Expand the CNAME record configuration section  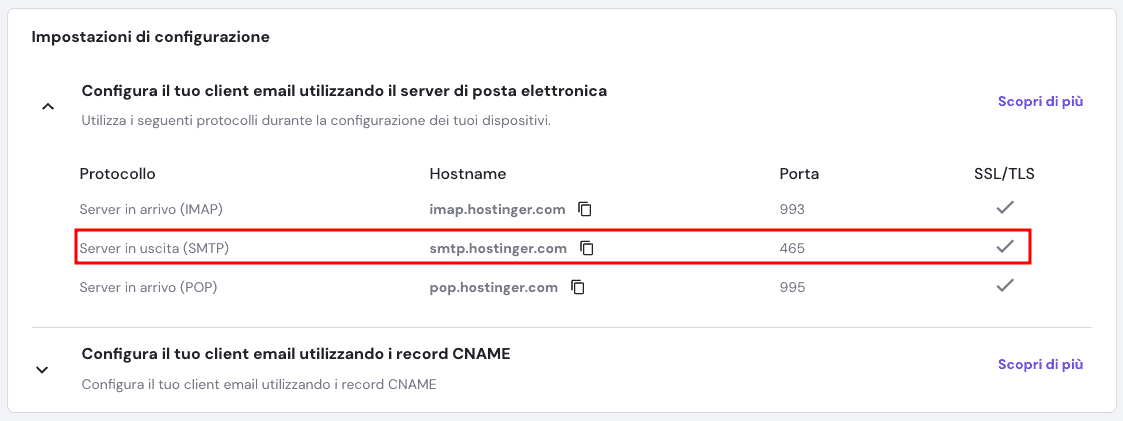[42, 369]
